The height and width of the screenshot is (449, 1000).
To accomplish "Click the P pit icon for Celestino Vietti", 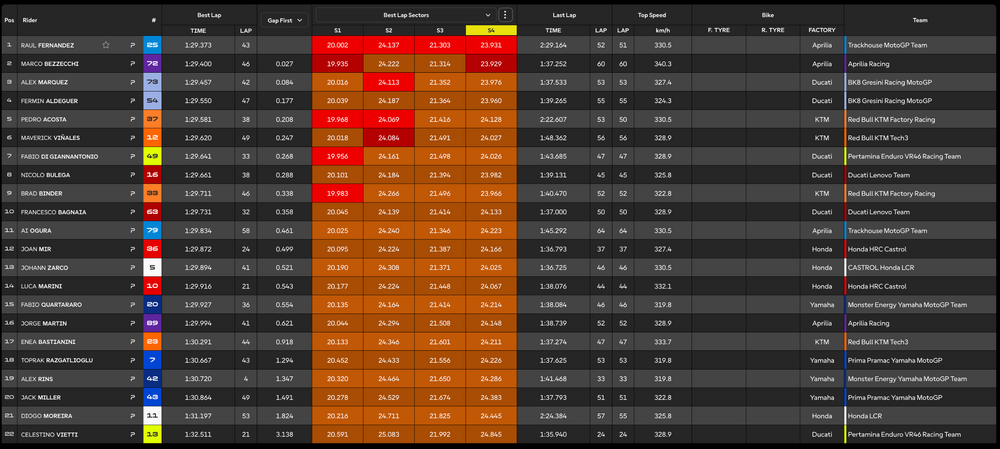I will pyautogui.click(x=132, y=435).
